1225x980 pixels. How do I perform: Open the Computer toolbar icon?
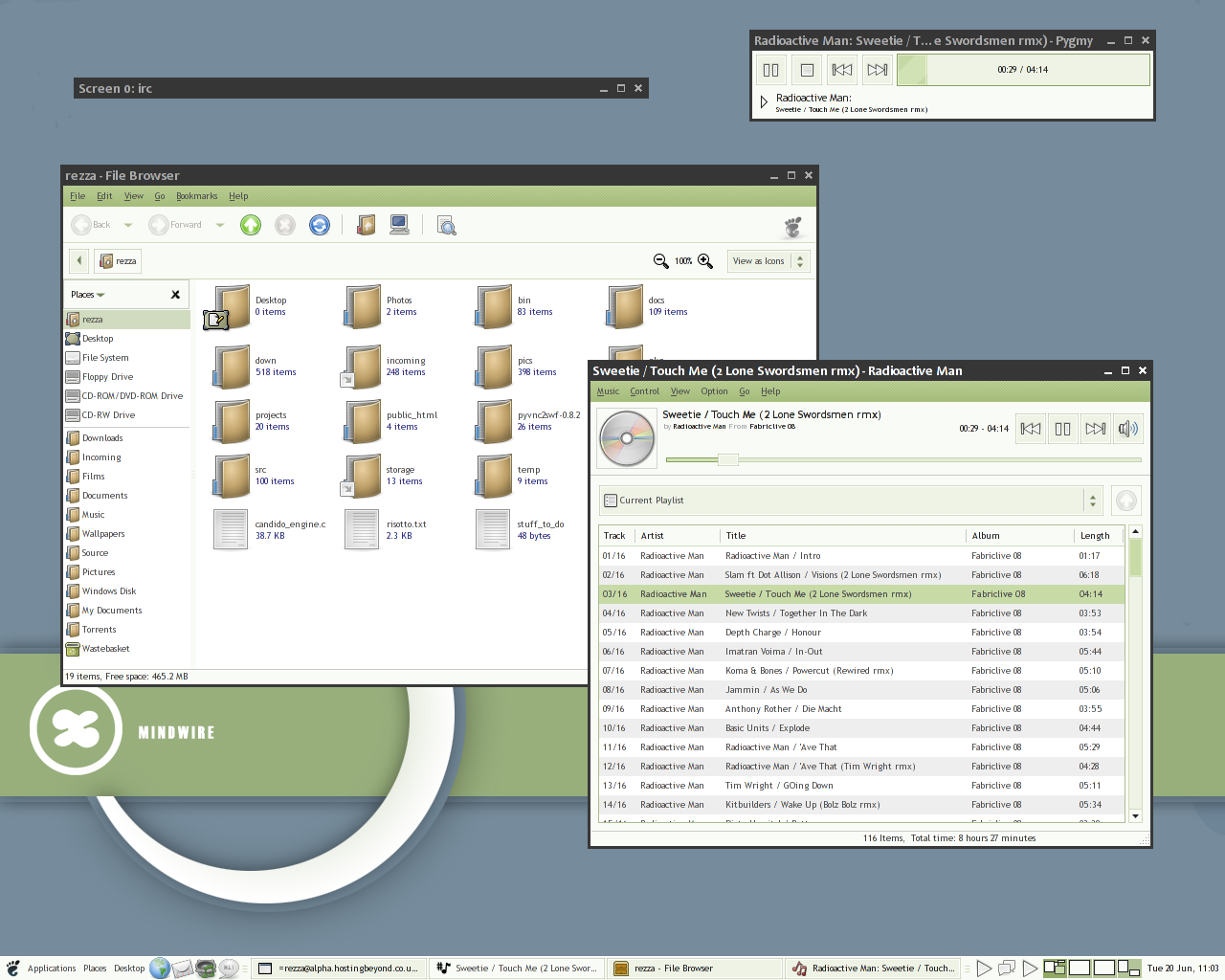pos(400,225)
